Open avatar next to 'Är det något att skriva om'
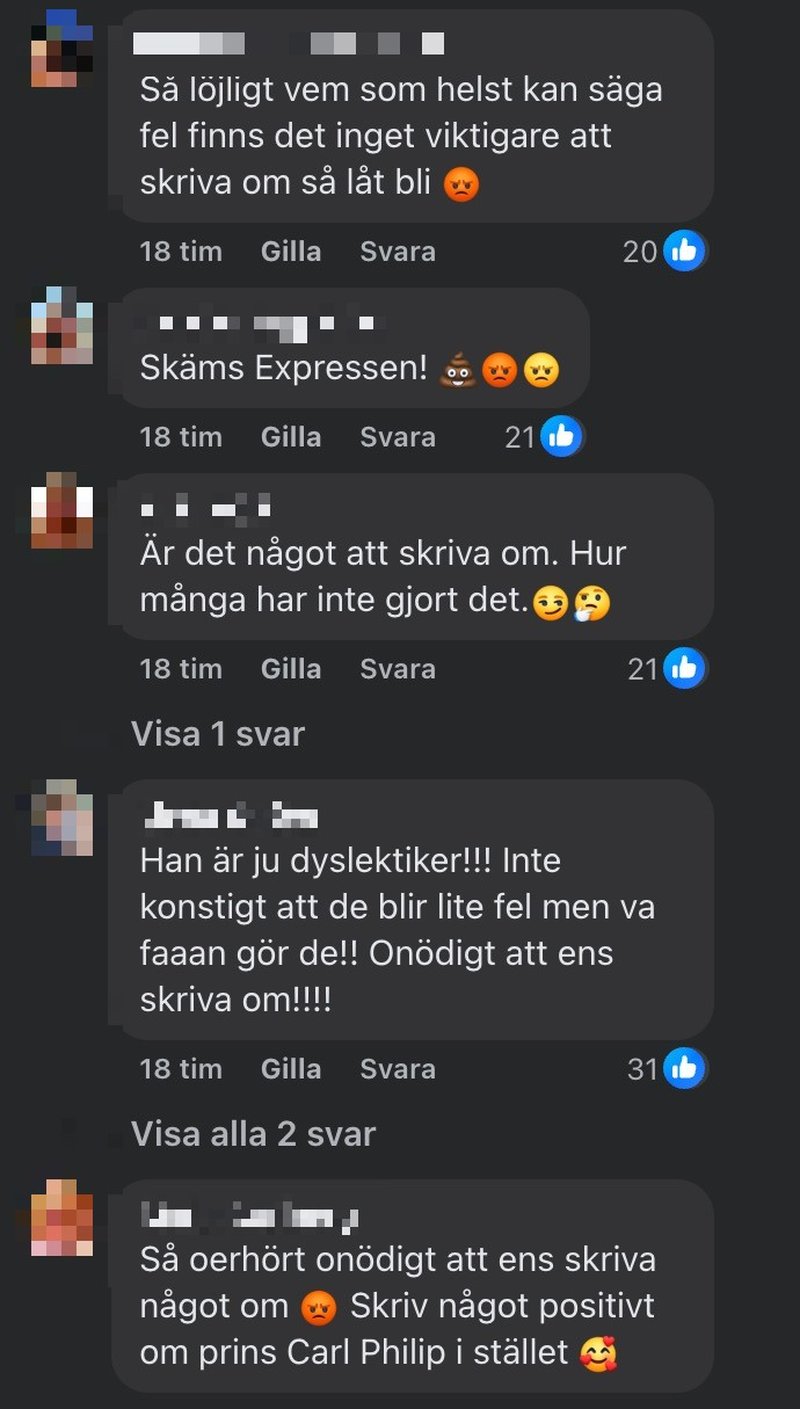Viewport: 800px width, 1409px height. (x=62, y=510)
